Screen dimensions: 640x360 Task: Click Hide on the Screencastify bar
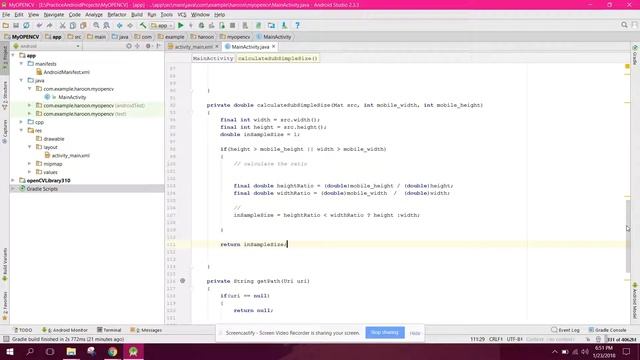point(415,333)
